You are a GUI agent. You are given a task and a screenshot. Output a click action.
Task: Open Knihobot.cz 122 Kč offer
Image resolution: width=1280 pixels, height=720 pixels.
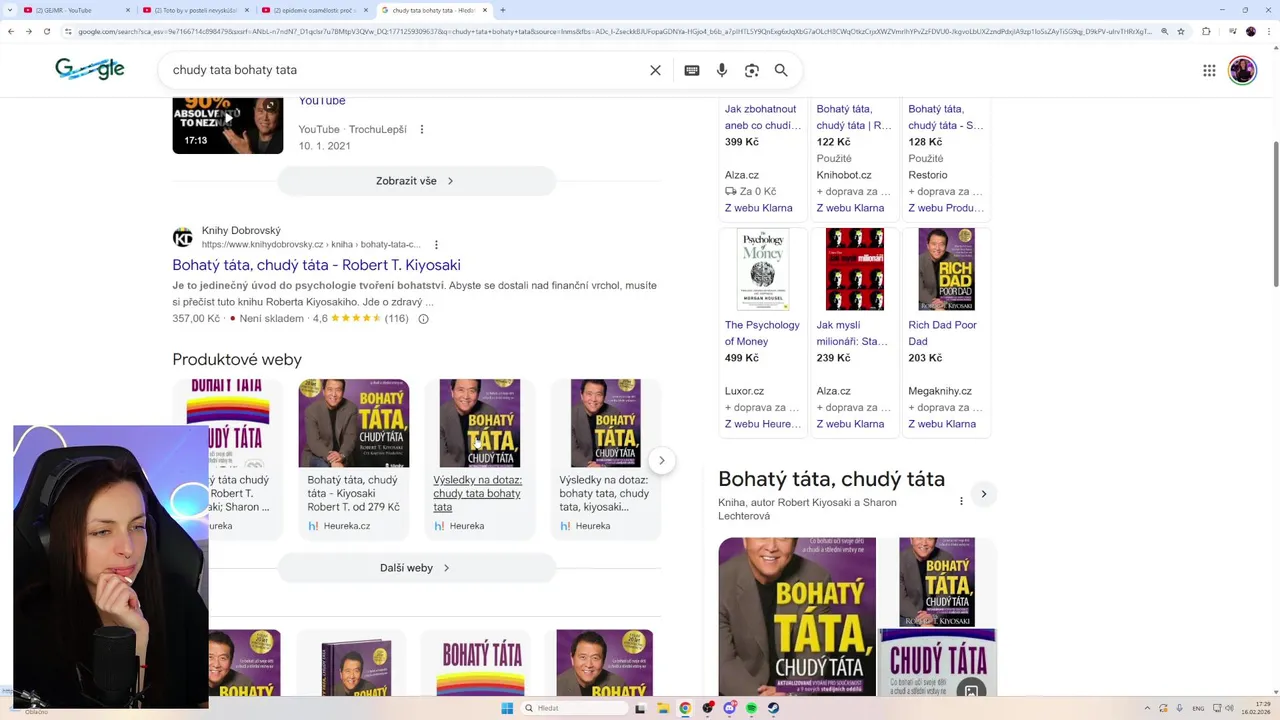[x=855, y=160]
